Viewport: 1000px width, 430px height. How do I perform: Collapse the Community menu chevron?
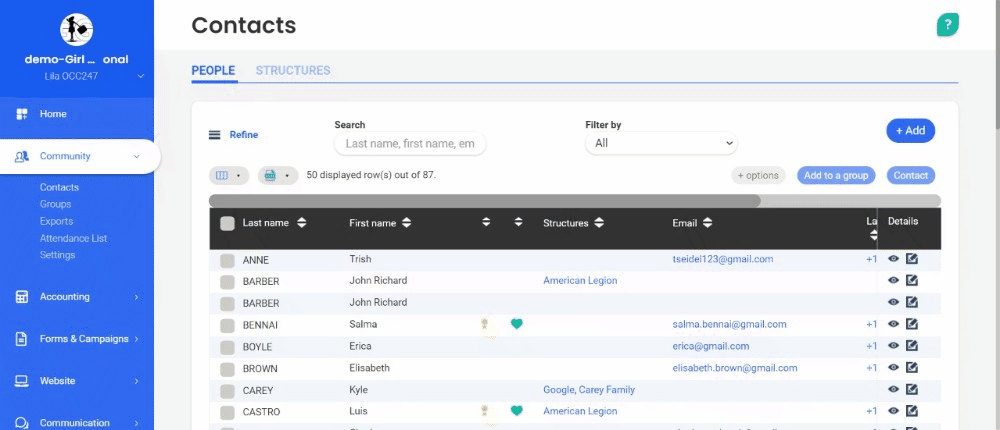(x=136, y=156)
